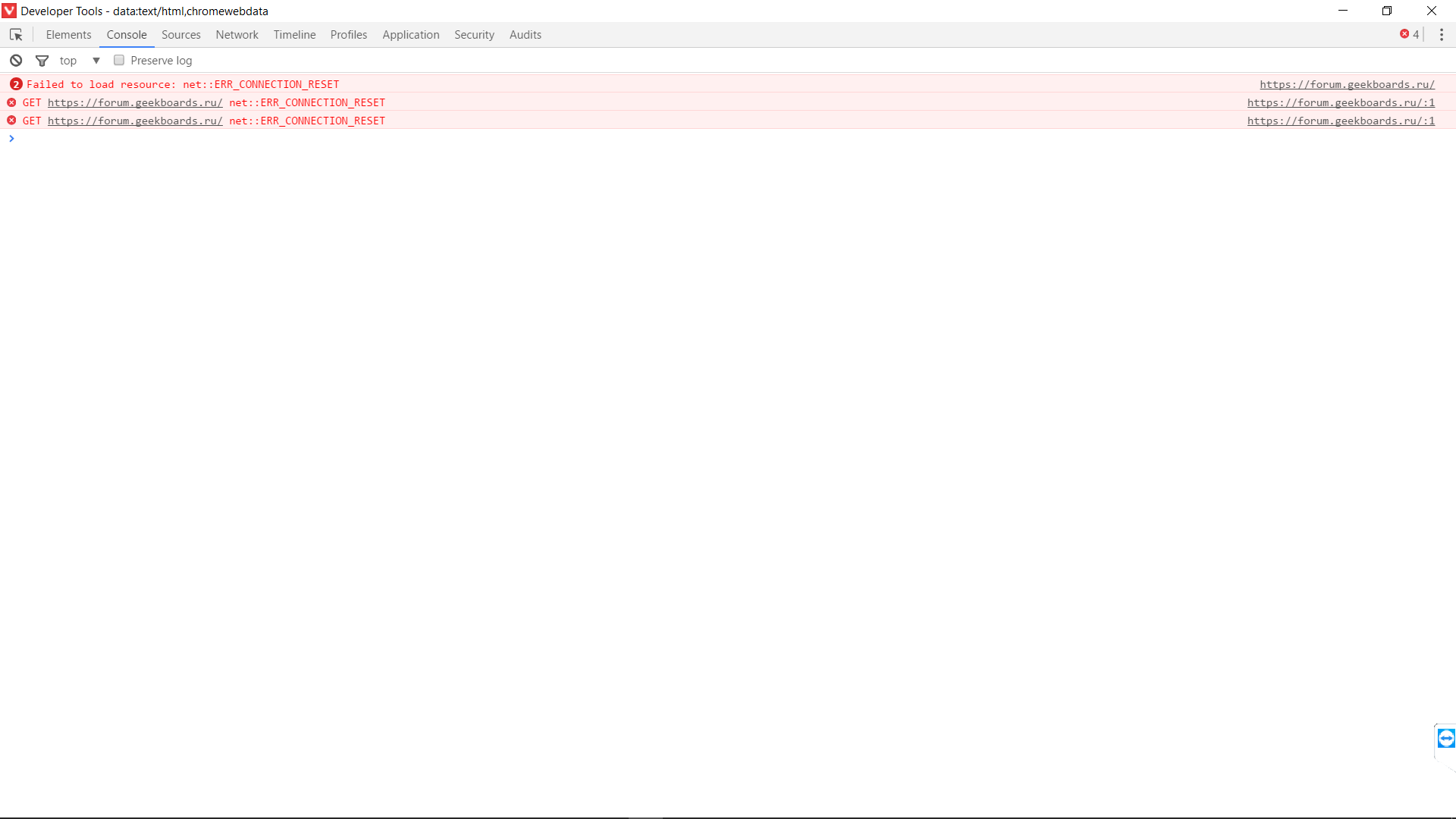This screenshot has width=1456, height=819.
Task: Open the Application tab
Action: point(410,35)
